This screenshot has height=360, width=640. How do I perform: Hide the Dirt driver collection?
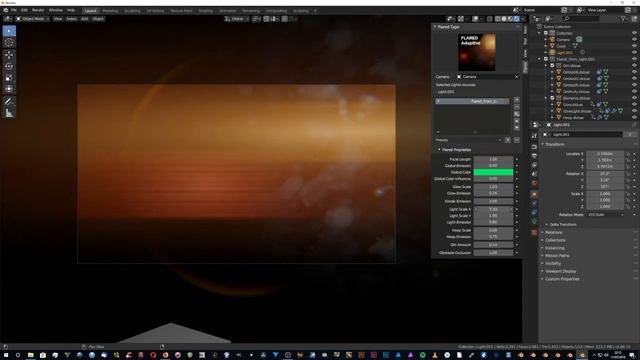coord(634,66)
